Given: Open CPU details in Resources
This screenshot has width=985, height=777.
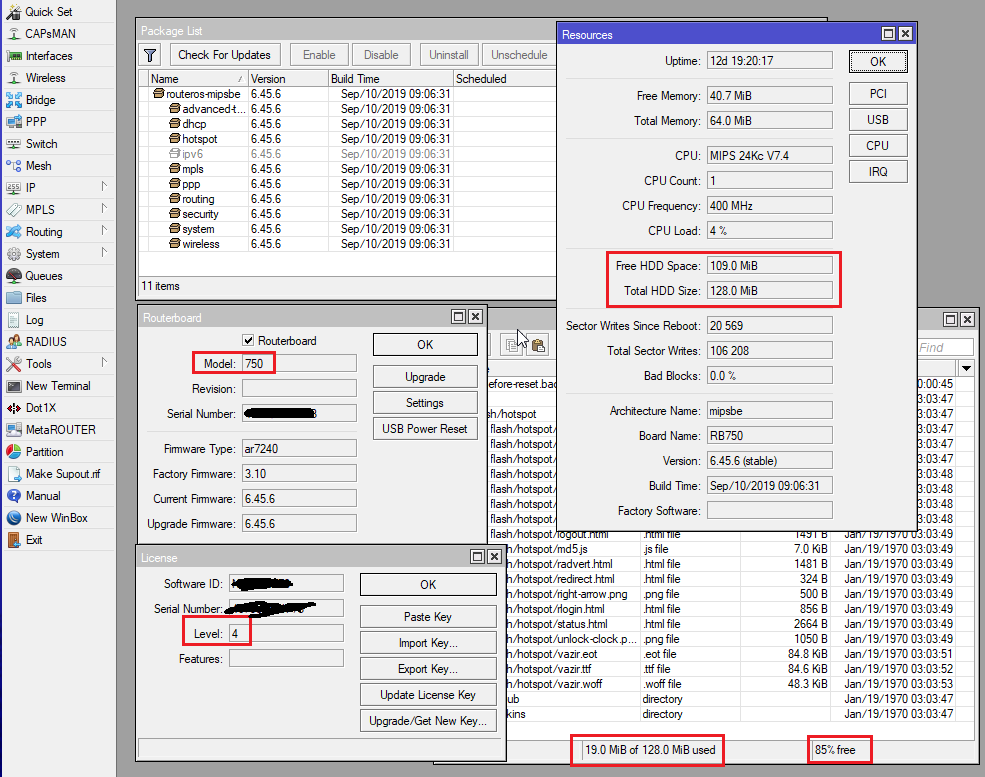Looking at the screenshot, I should coord(878,146).
